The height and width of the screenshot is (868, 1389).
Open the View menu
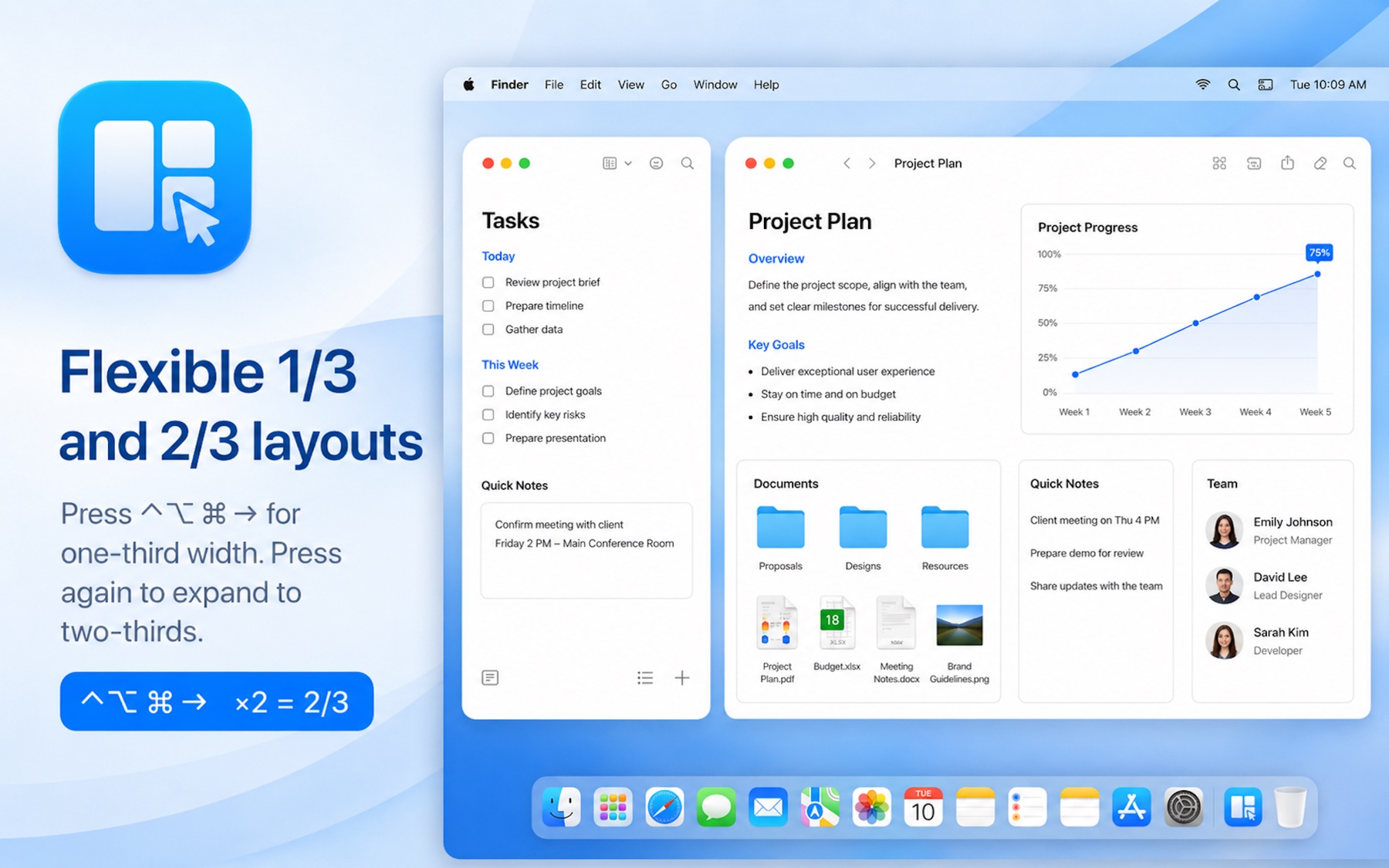(630, 85)
